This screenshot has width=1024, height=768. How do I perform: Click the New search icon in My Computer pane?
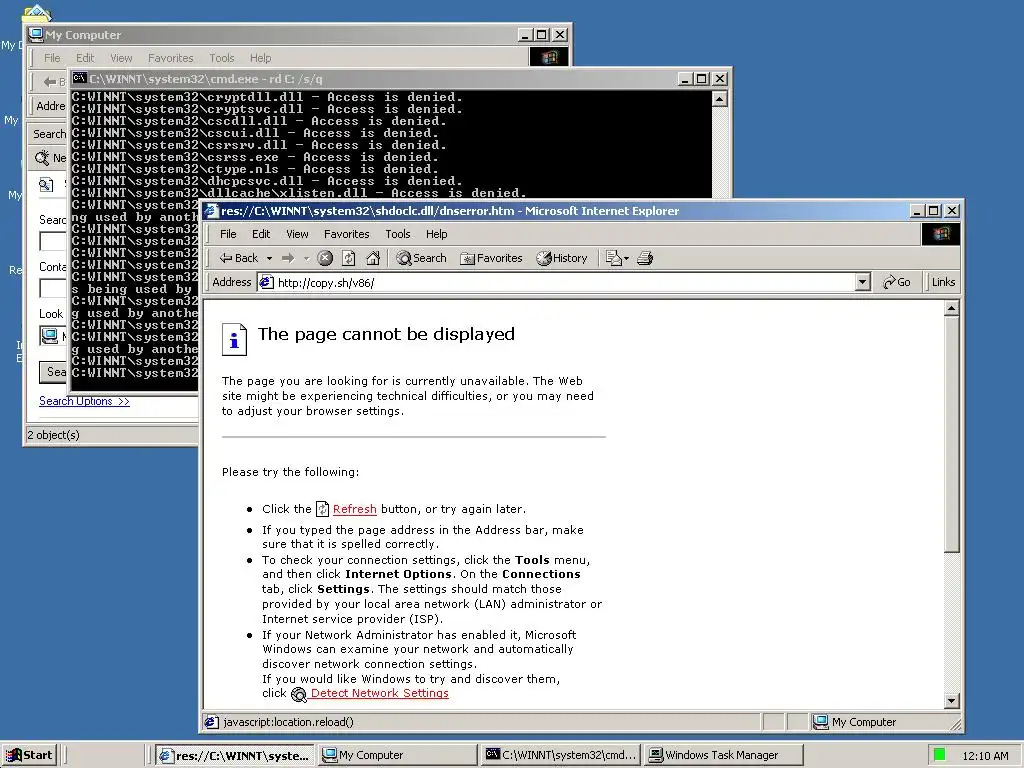(42, 158)
